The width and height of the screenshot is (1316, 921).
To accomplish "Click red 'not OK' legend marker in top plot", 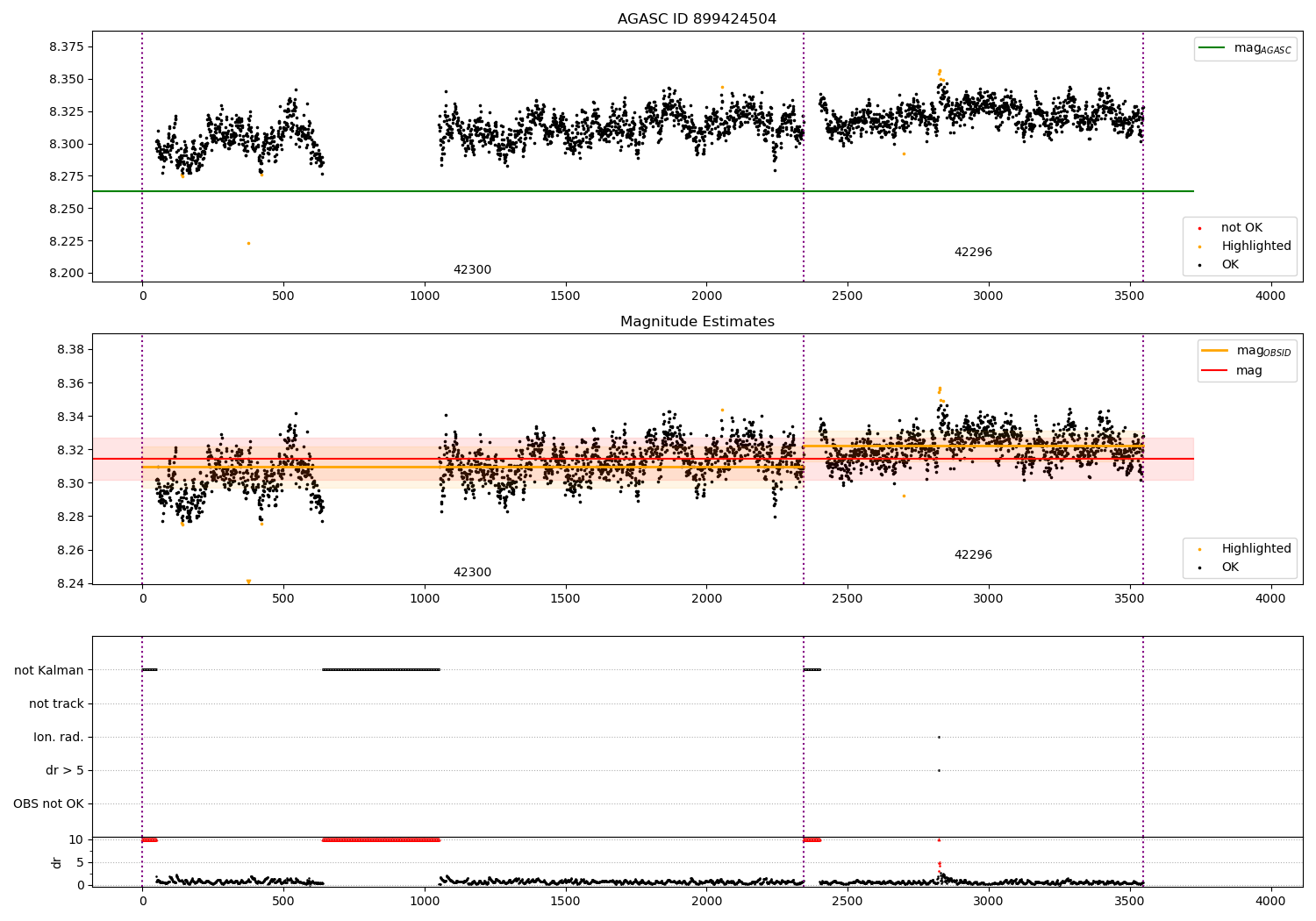I will click(1199, 228).
